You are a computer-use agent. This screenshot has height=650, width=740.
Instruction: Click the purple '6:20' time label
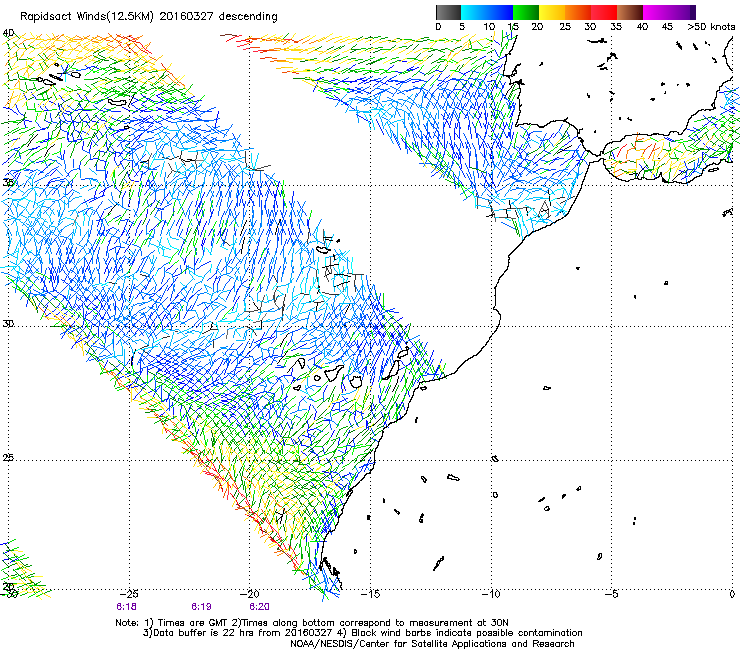tap(260, 607)
